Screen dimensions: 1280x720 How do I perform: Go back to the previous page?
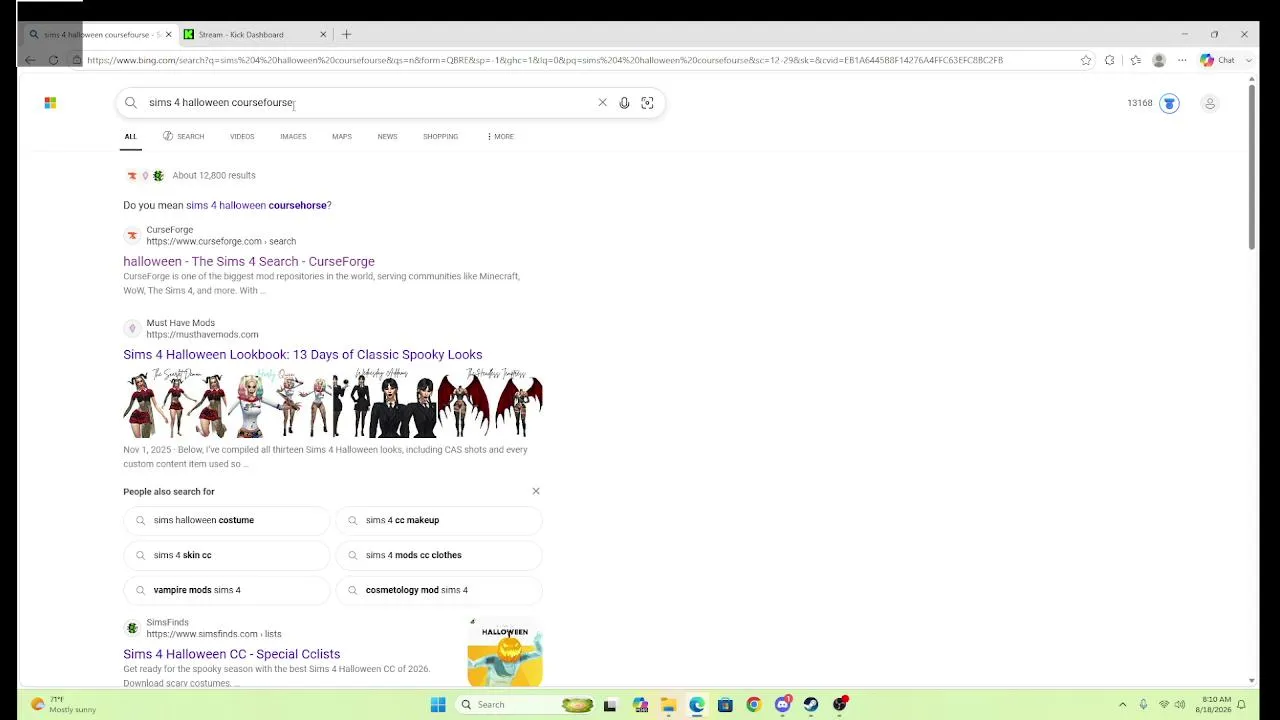pos(30,60)
